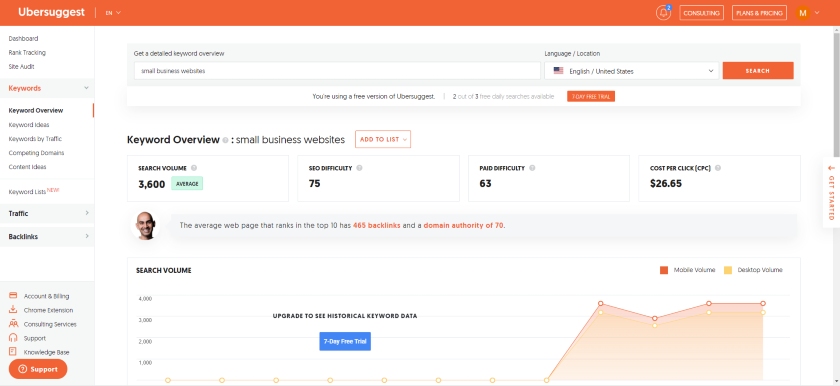Viewport: 840px width, 386px height.
Task: Click the Account & Billing card icon
Action: (13, 296)
